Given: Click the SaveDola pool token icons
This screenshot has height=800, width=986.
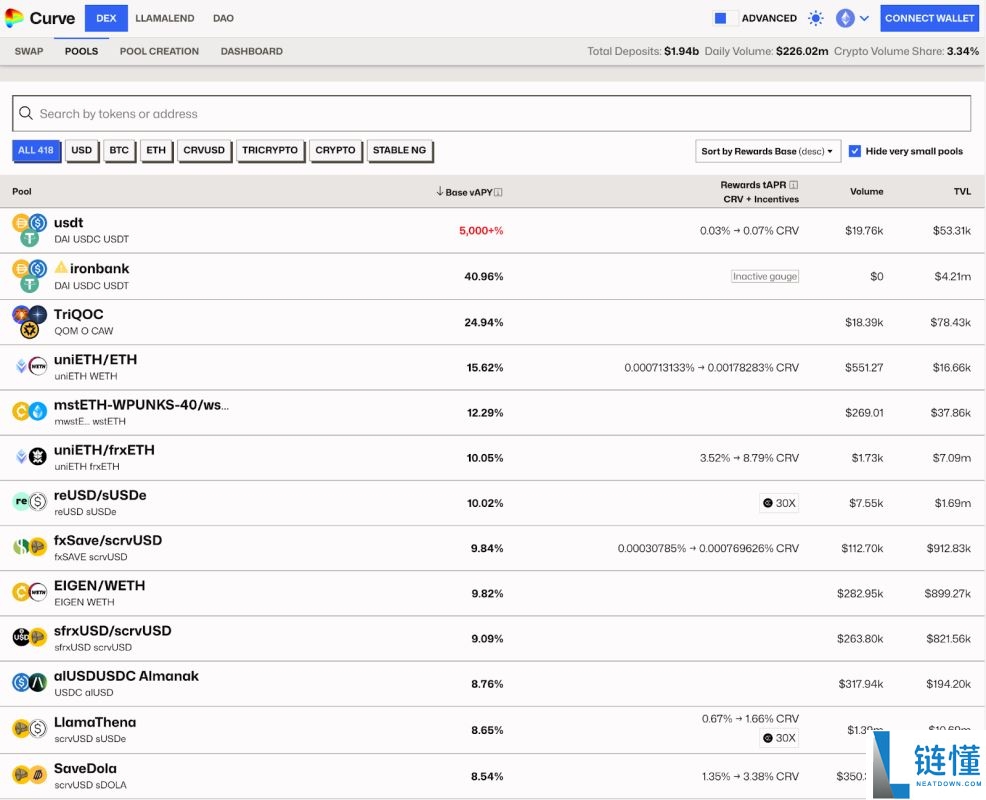Looking at the screenshot, I should pyautogui.click(x=30, y=775).
